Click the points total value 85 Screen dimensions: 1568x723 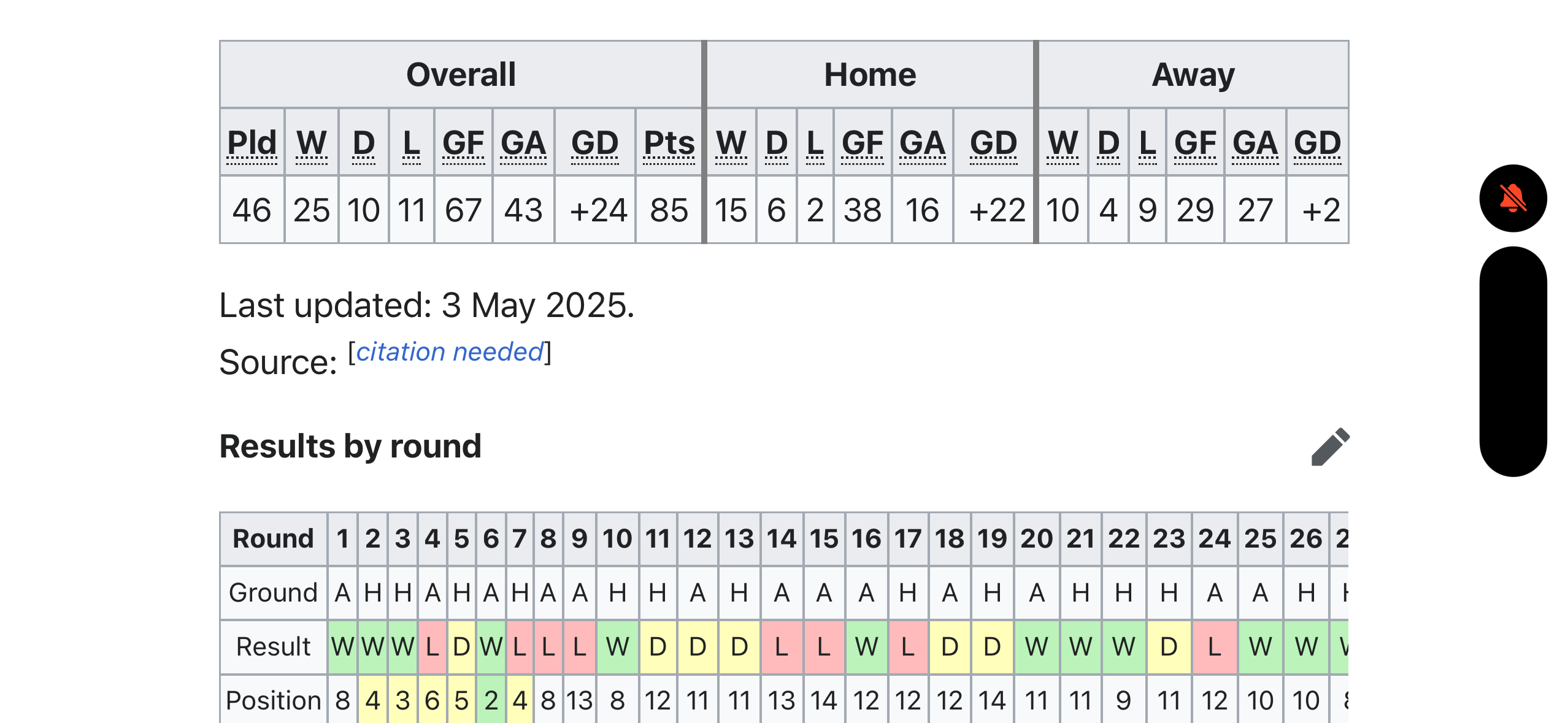click(669, 210)
